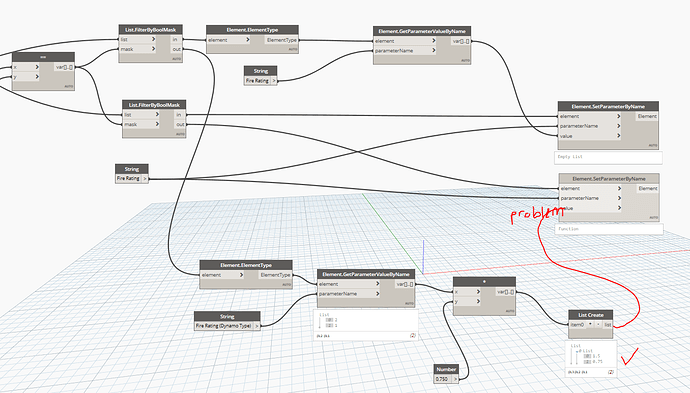The height and width of the screenshot is (393, 690).
Task: Click the x input chevron on multiply node
Action: pyautogui.click(x=478, y=292)
